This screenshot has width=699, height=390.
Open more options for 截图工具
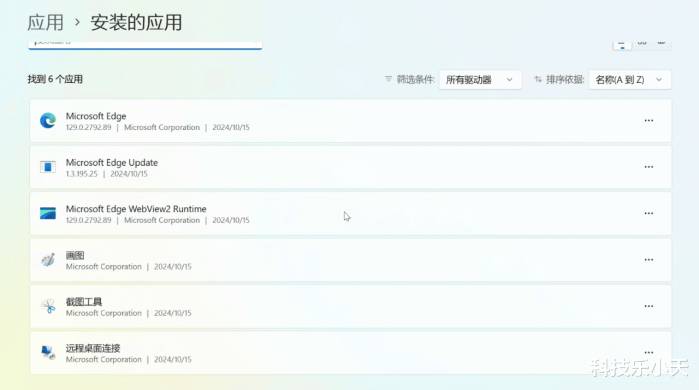click(649, 306)
